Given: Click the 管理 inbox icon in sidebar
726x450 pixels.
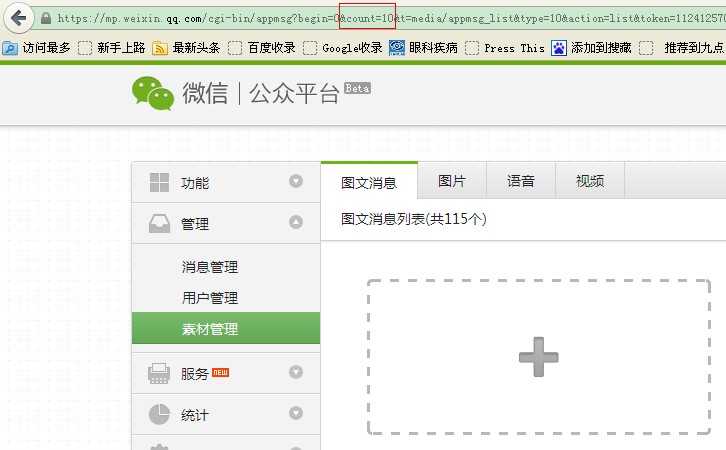Looking at the screenshot, I should (x=159, y=223).
